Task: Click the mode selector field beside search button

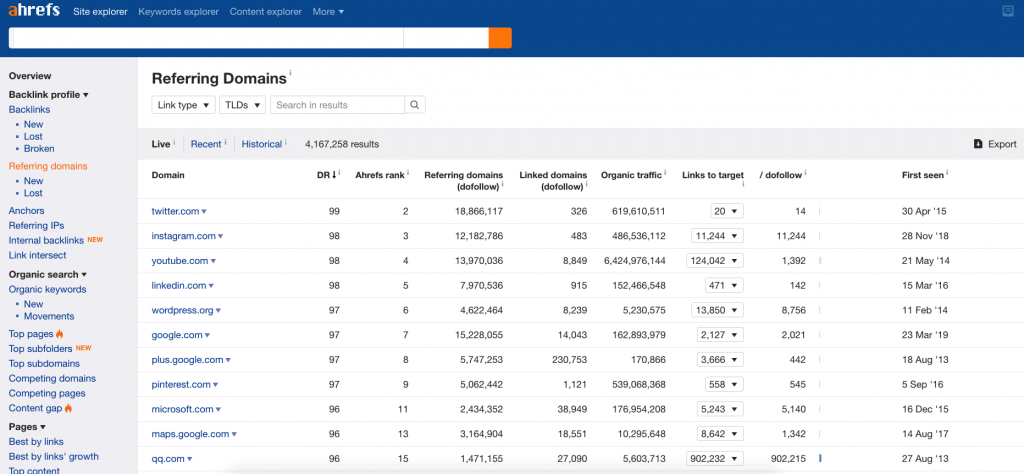Action: coord(446,38)
